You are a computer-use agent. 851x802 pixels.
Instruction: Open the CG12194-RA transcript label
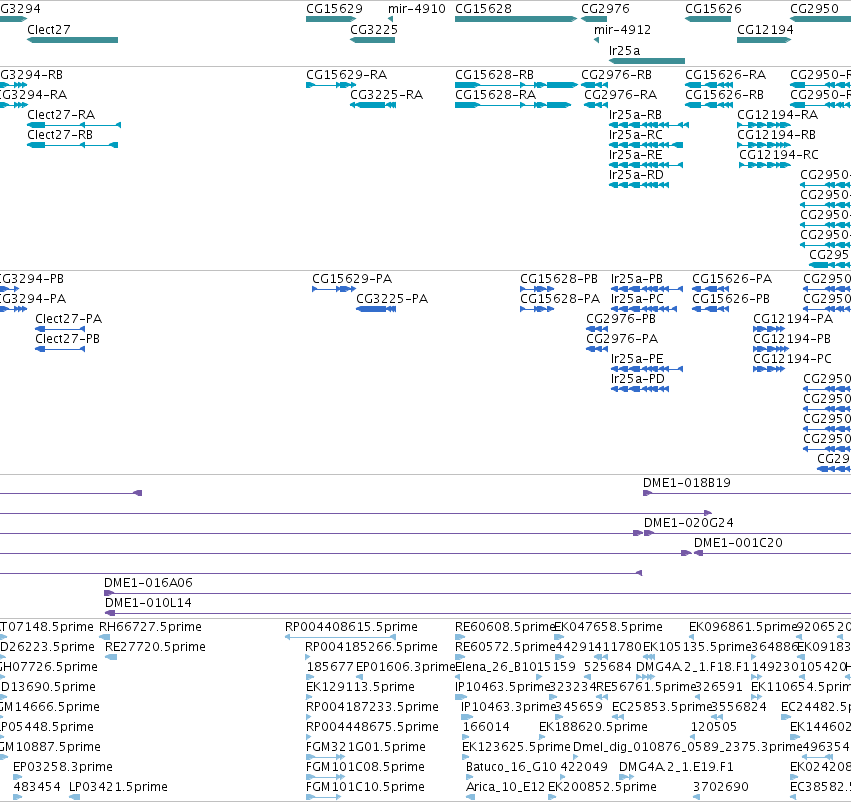pyautogui.click(x=777, y=115)
